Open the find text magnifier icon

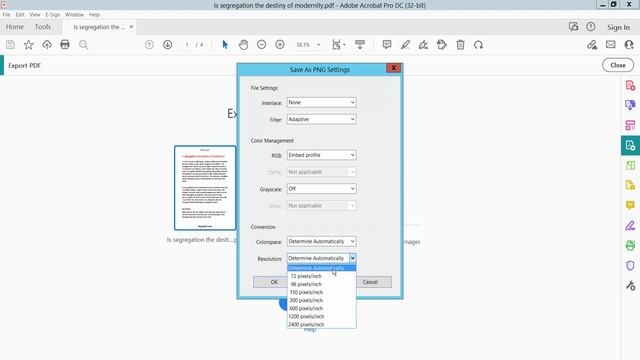pyautogui.click(x=83, y=44)
